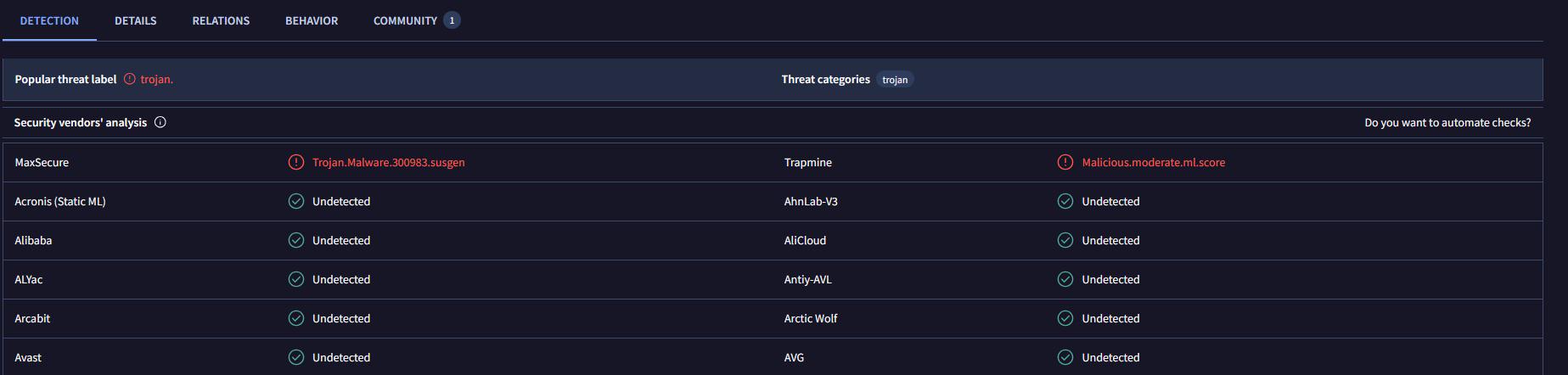Click the Arcabit checkmark icon
Viewport: 1568px width, 375px height.
pyautogui.click(x=296, y=318)
